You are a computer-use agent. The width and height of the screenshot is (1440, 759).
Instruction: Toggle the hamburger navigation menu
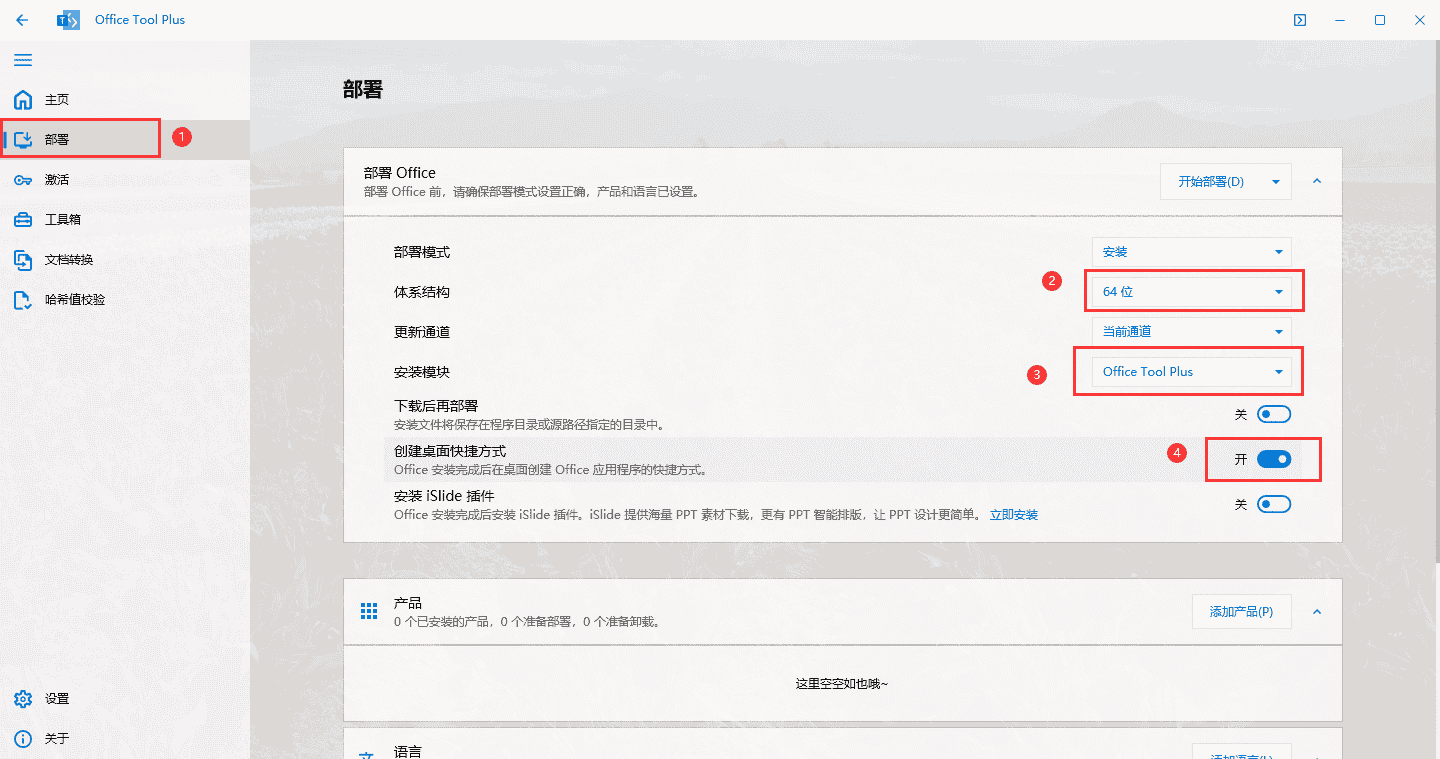pos(22,60)
